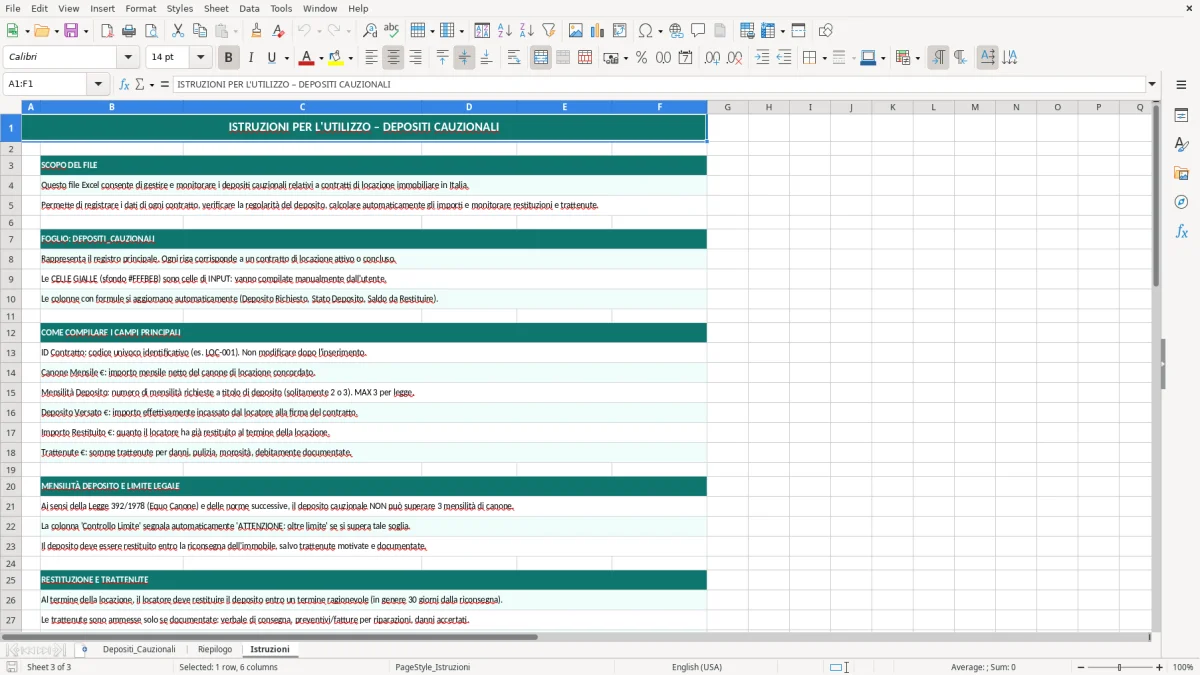Image resolution: width=1200 pixels, height=675 pixels.
Task: Open the conditional formatting dropdown arrow
Action: click(917, 58)
